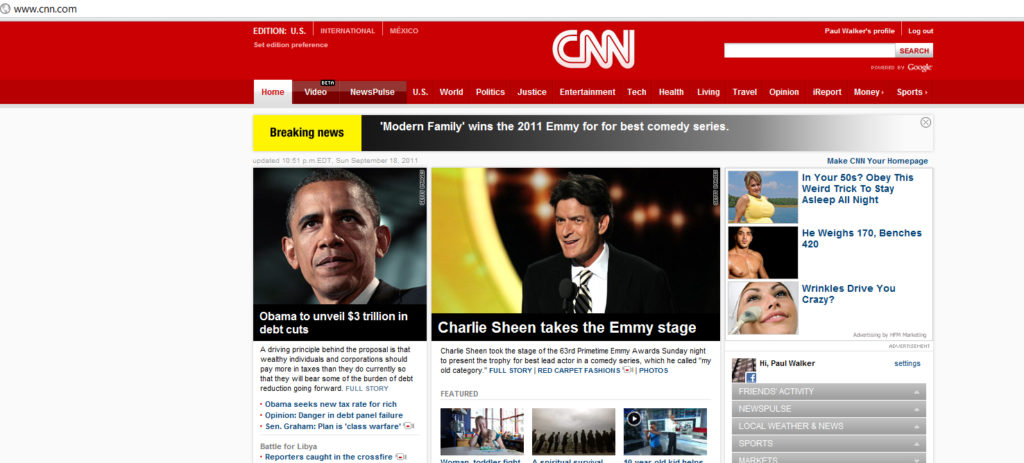Click the globe icon in address bar
This screenshot has height=463, width=1024.
(6, 9)
